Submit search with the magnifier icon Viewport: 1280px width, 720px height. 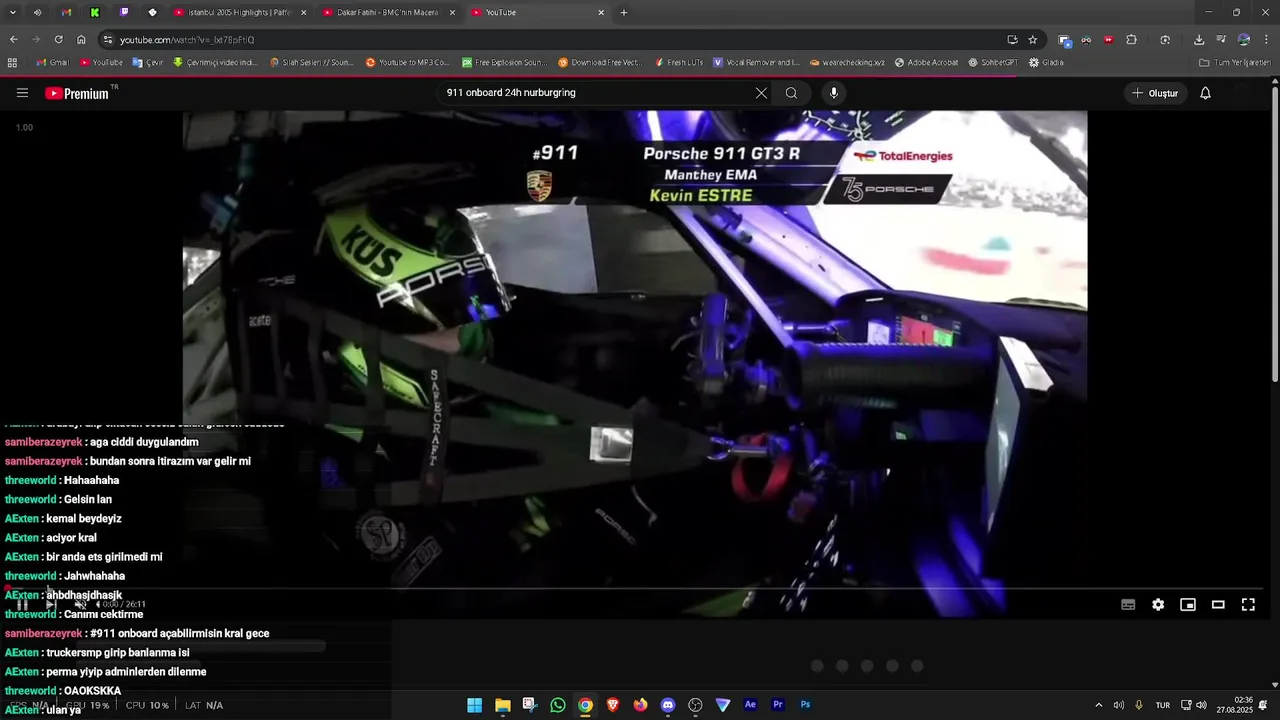pyautogui.click(x=791, y=93)
